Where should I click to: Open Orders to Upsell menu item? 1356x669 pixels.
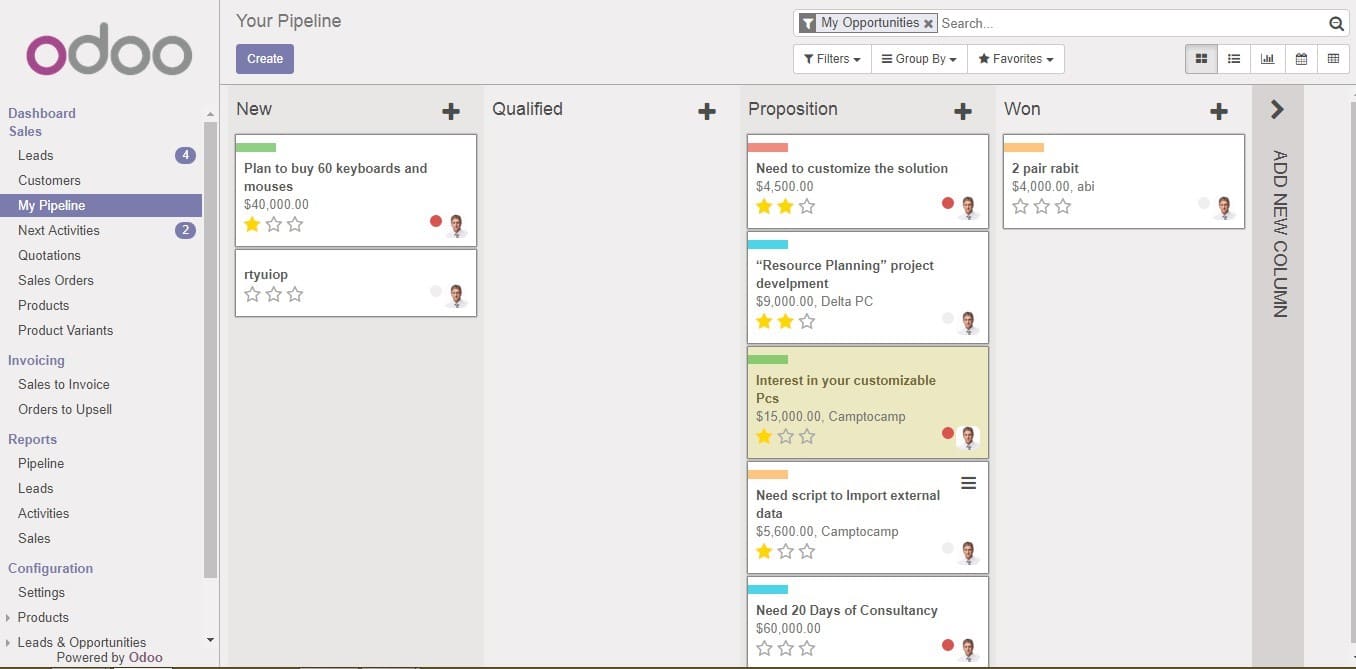point(65,410)
